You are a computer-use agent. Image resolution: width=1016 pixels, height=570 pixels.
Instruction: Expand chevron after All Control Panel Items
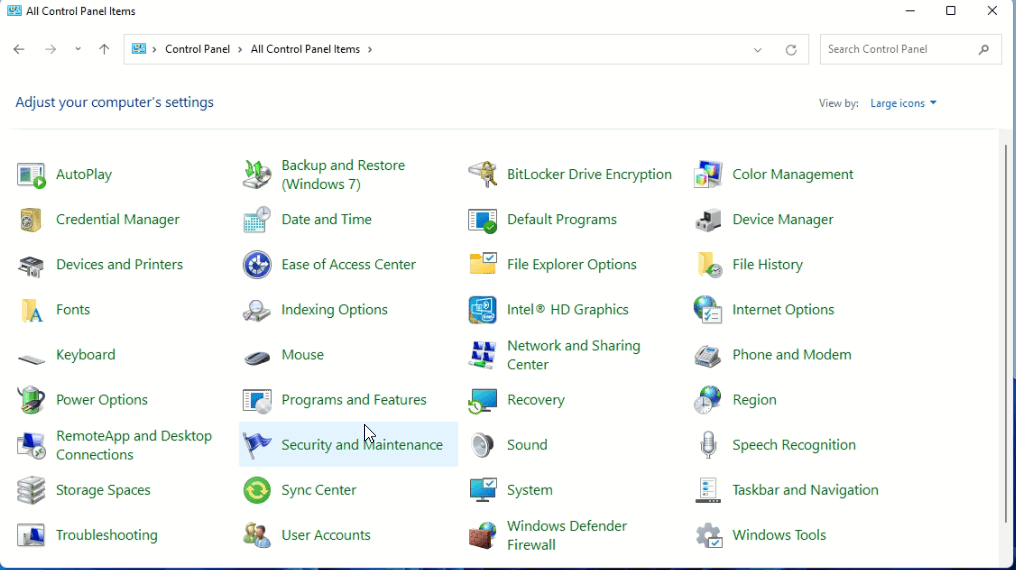pos(370,49)
